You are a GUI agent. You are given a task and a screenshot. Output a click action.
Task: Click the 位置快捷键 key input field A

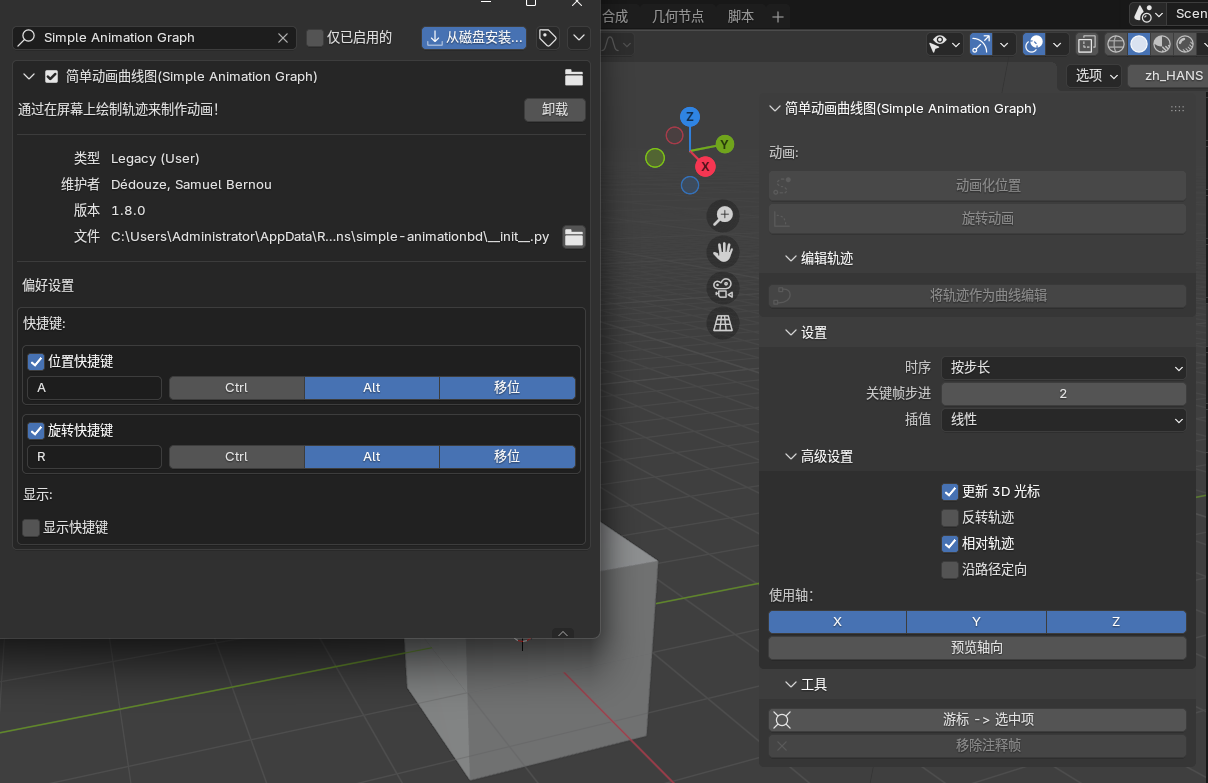94,388
